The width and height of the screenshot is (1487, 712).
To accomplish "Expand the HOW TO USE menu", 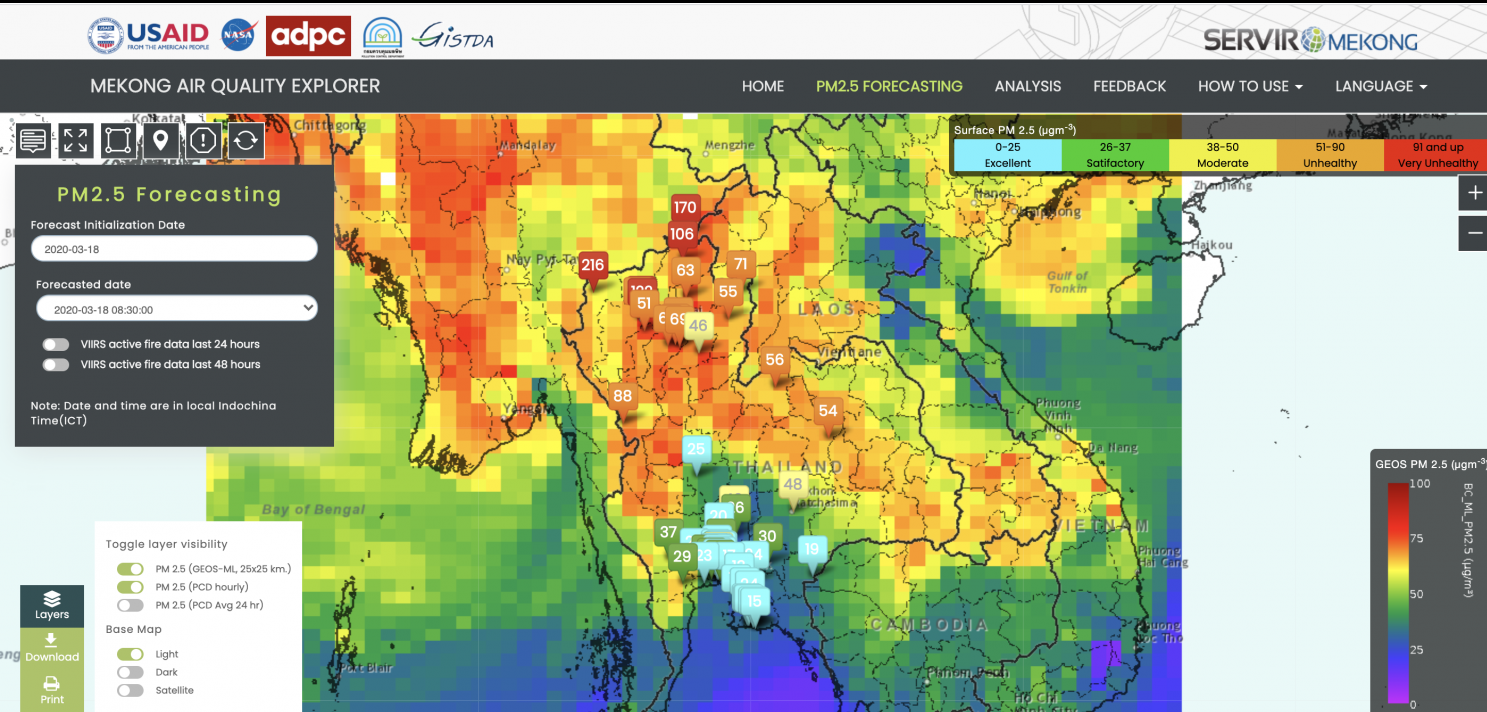I will 1250,86.
